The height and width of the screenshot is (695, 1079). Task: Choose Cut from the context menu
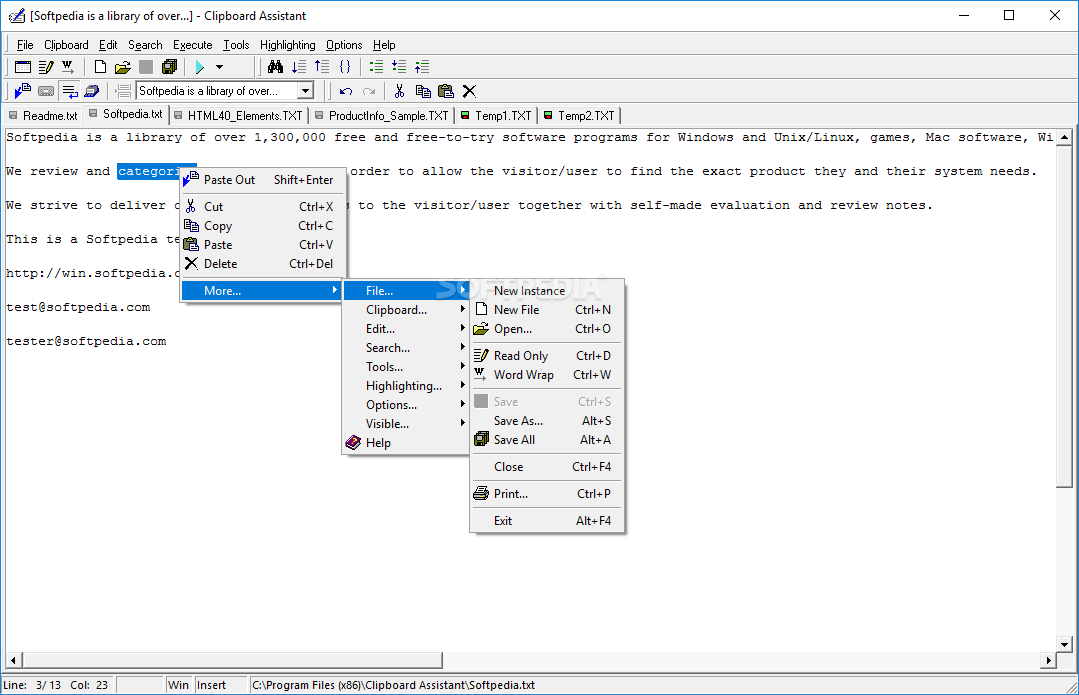[262, 206]
